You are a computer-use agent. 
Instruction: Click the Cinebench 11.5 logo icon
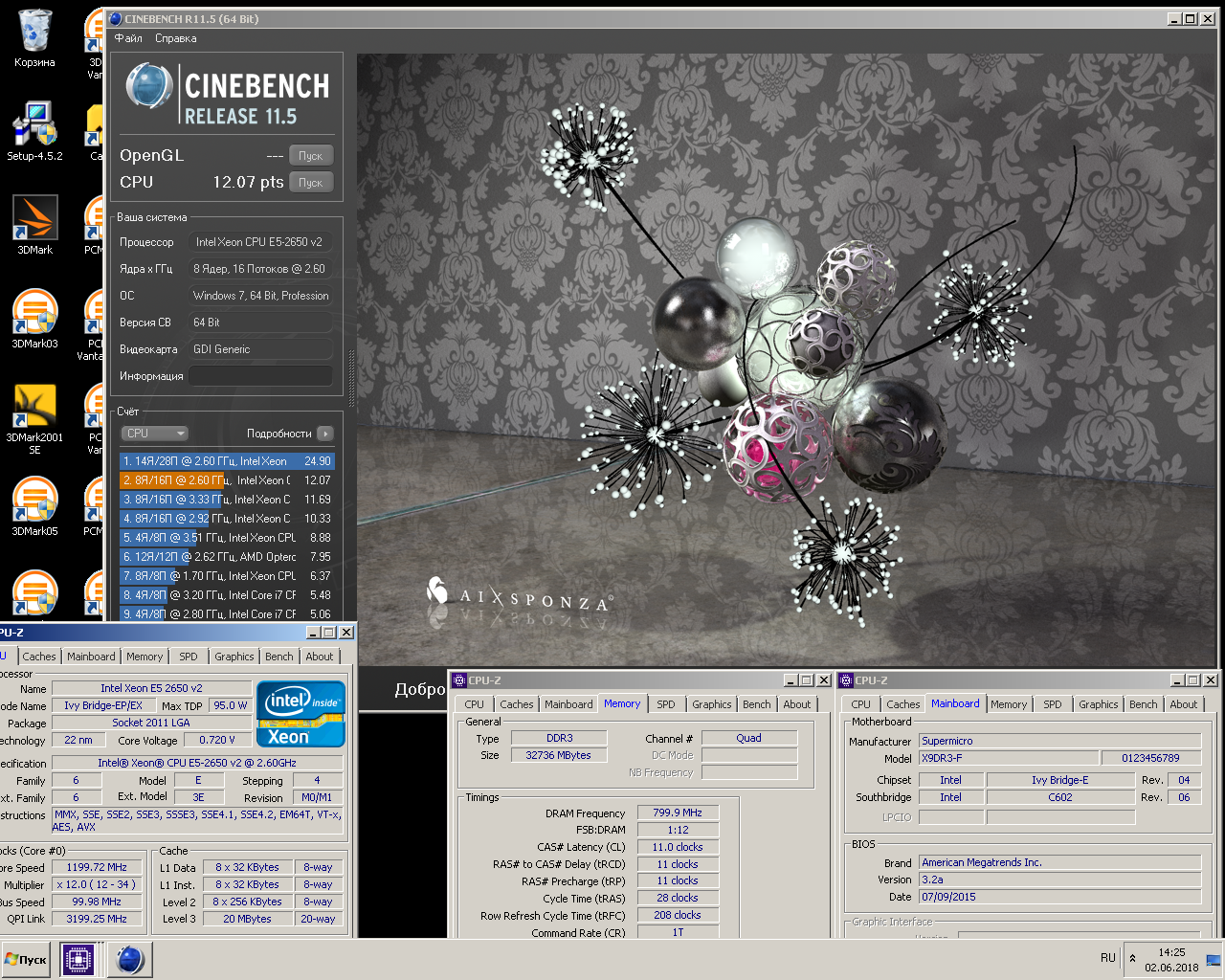pyautogui.click(x=149, y=86)
